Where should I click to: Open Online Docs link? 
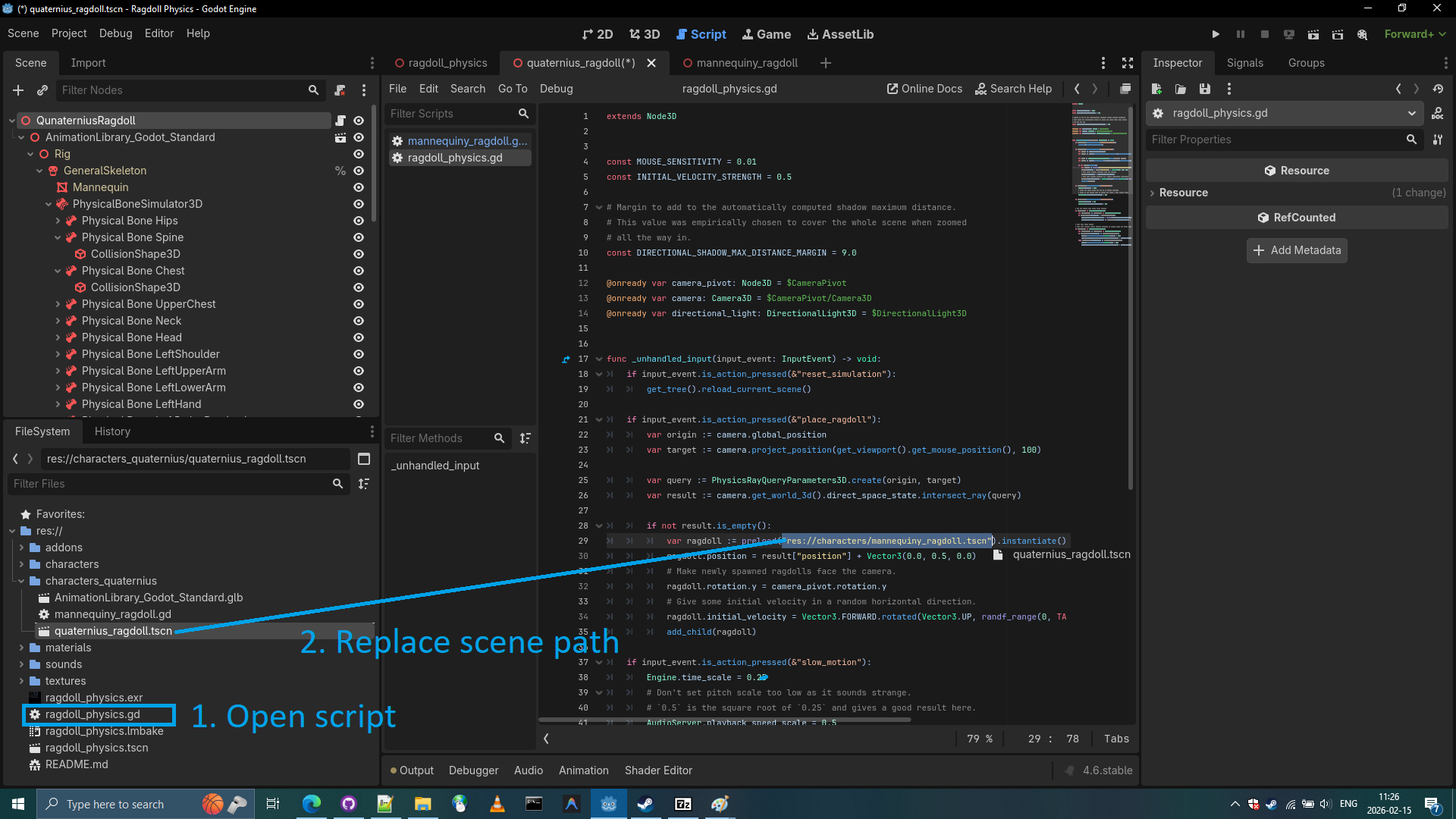(924, 89)
